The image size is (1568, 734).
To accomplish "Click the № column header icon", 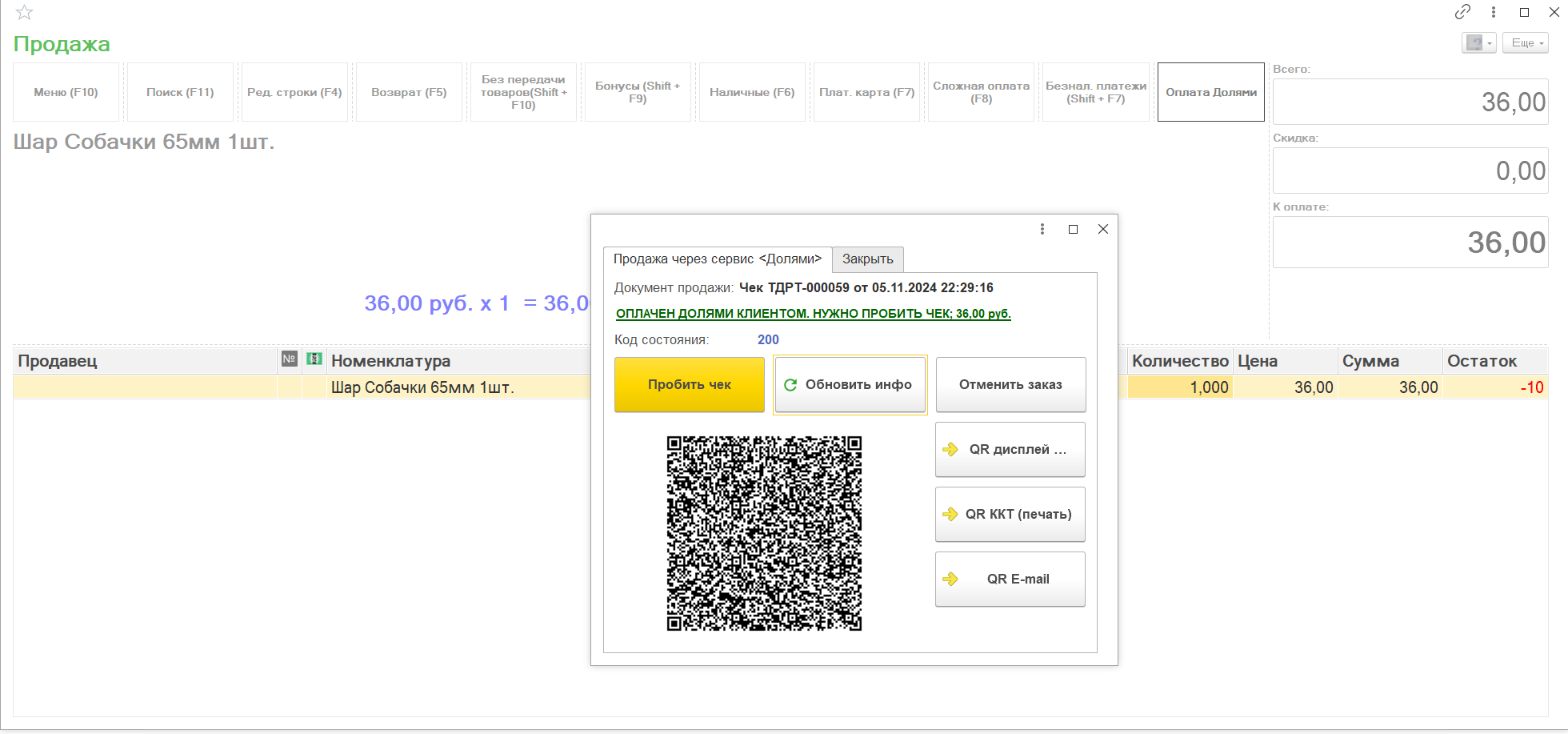I will click(290, 359).
